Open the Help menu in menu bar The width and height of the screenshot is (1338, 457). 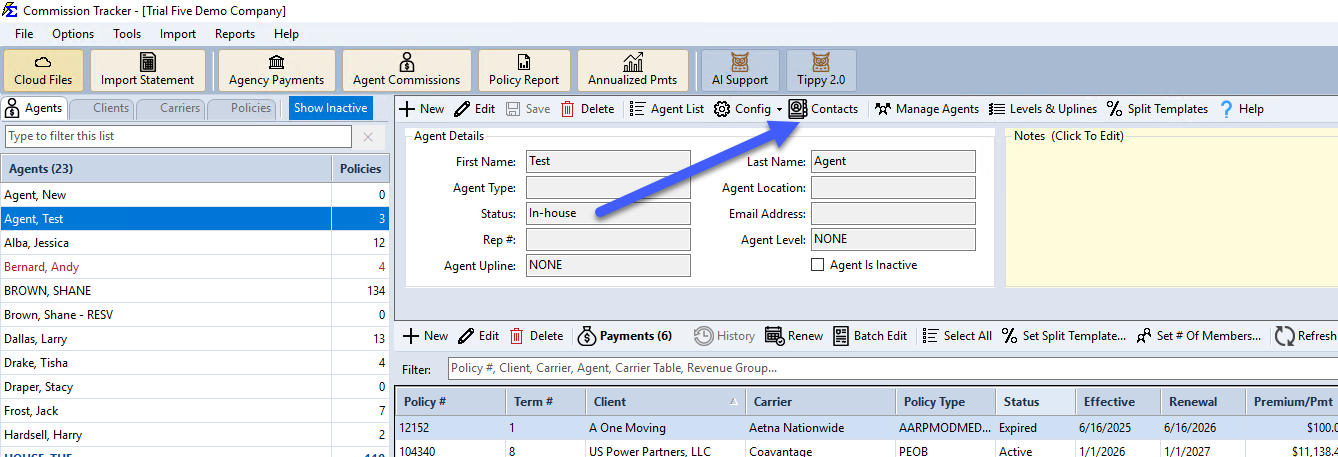pyautogui.click(x=286, y=33)
